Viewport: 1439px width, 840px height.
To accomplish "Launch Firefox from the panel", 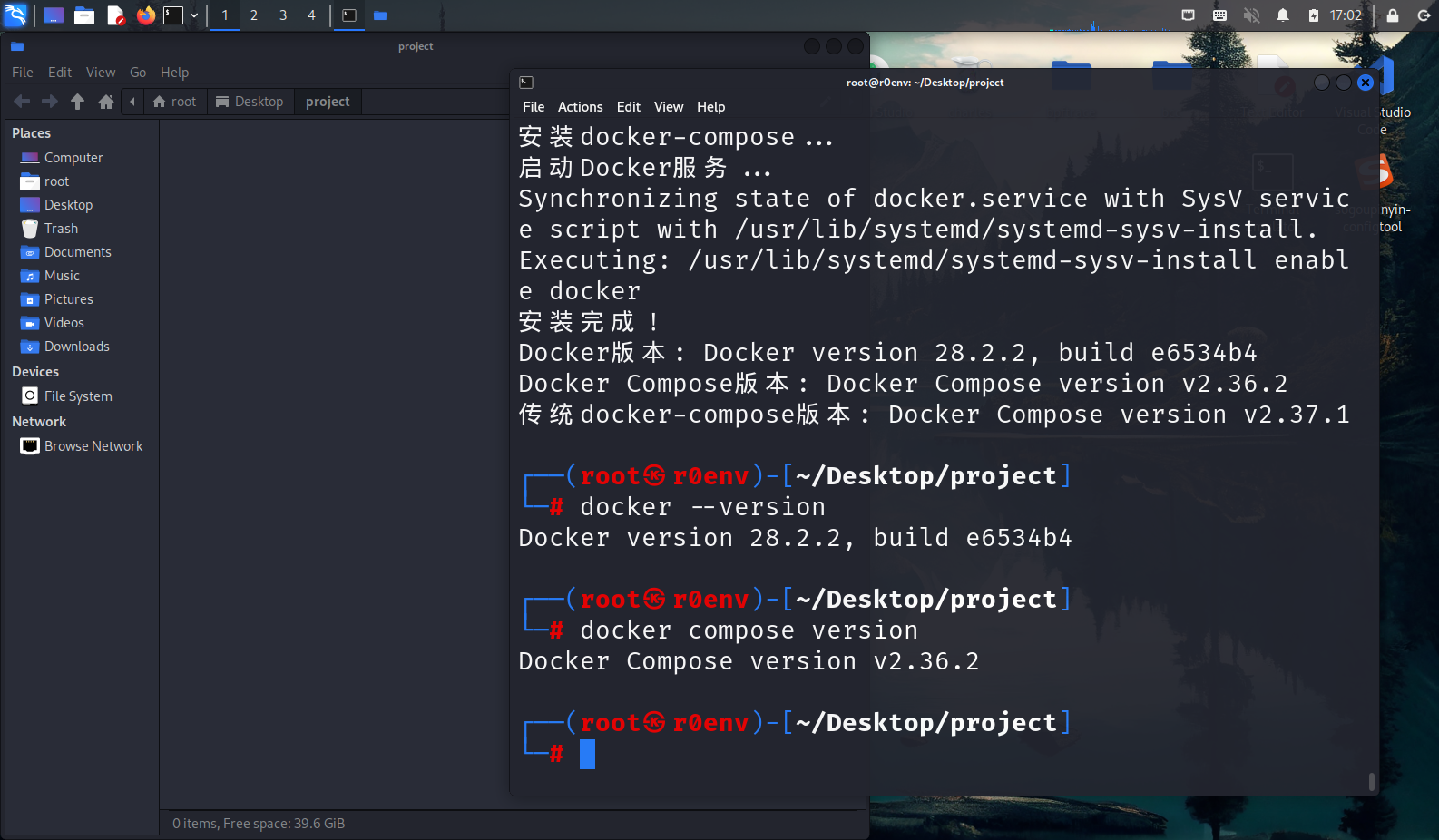I will 145,15.
